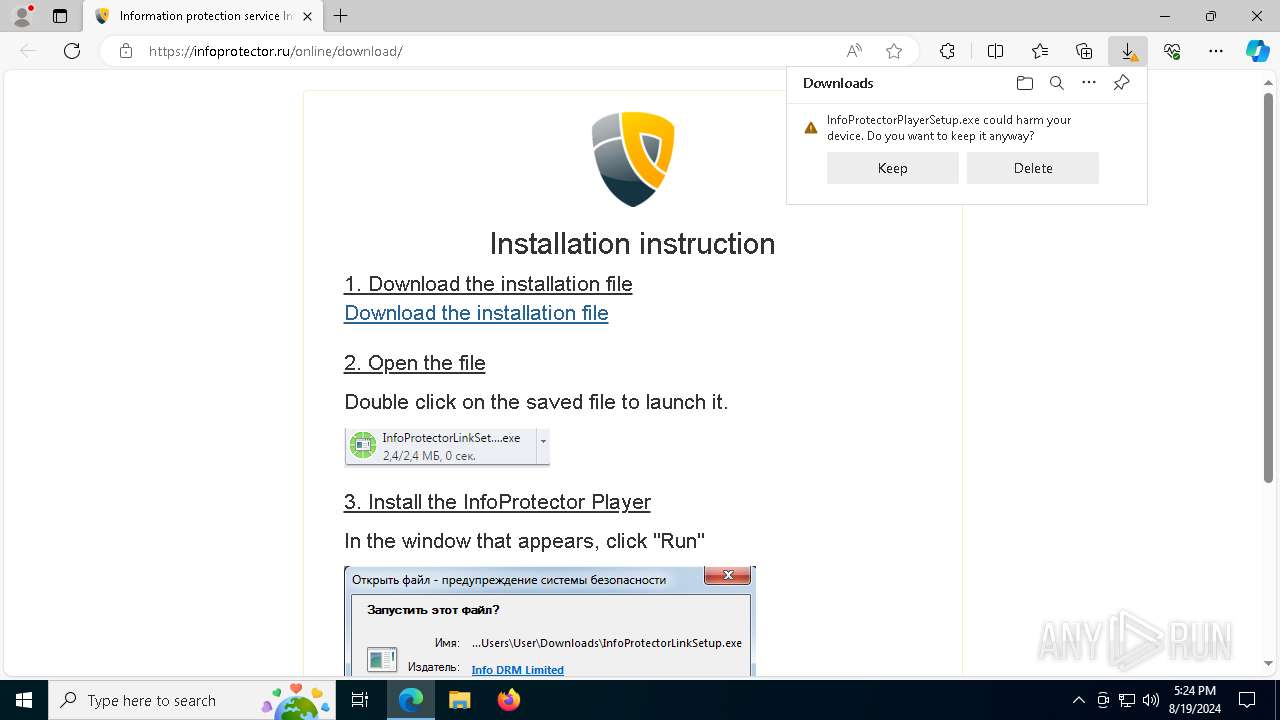Open the network icon in the tray
Viewport: 1280px width, 720px height.
(x=1127, y=700)
